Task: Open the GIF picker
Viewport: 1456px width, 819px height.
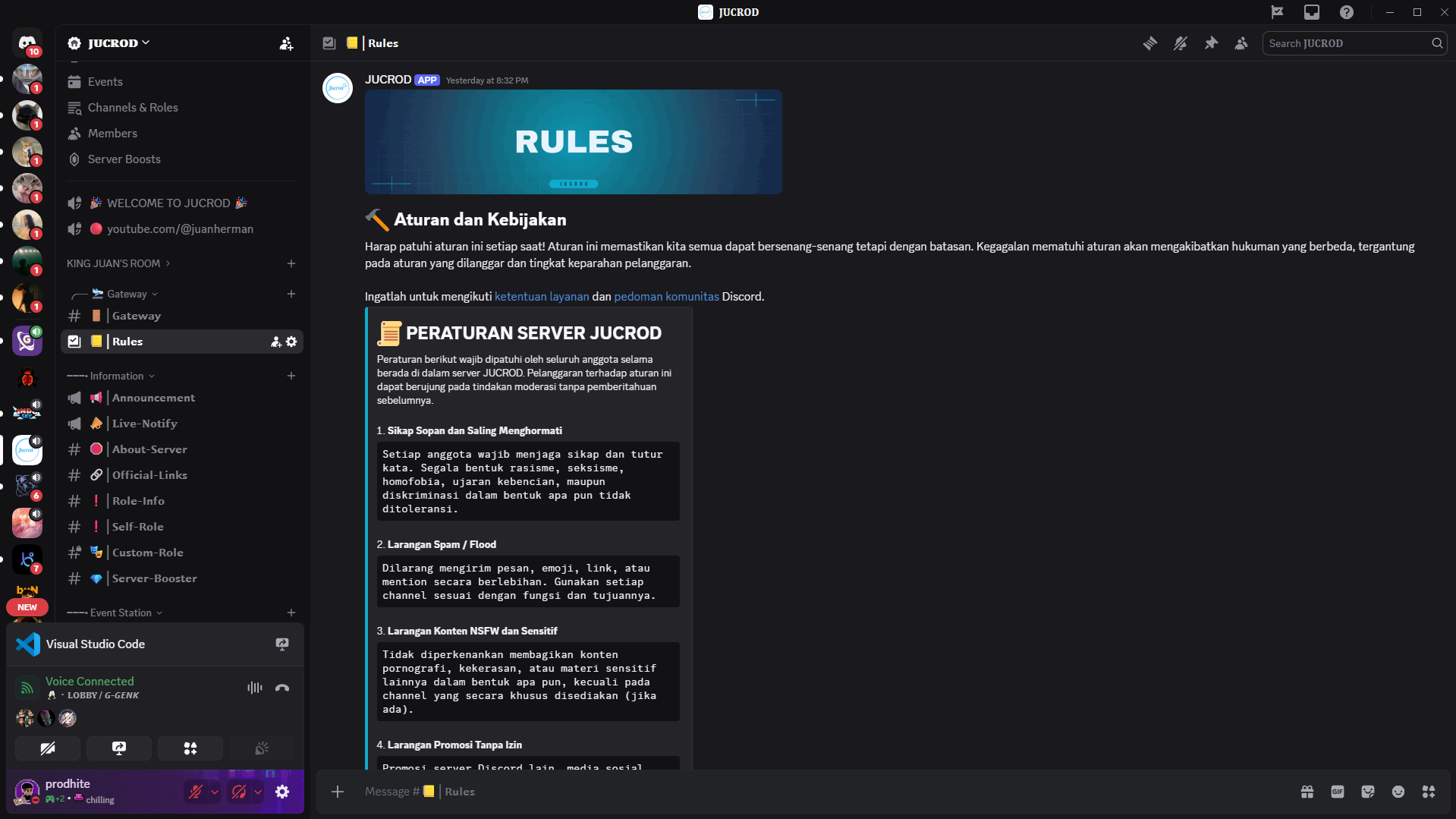Action: 1338,792
